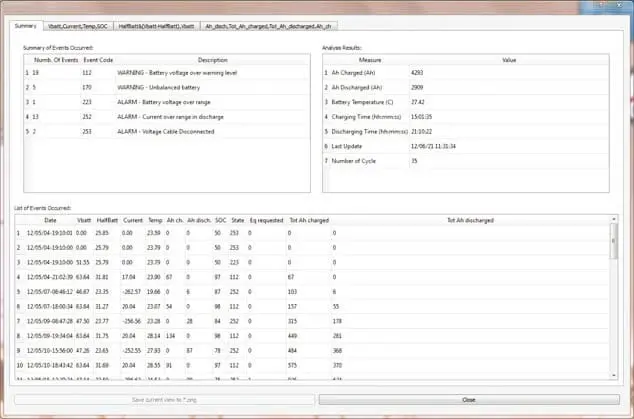
Task: Click current value -262.57 in events list
Action: (131, 292)
